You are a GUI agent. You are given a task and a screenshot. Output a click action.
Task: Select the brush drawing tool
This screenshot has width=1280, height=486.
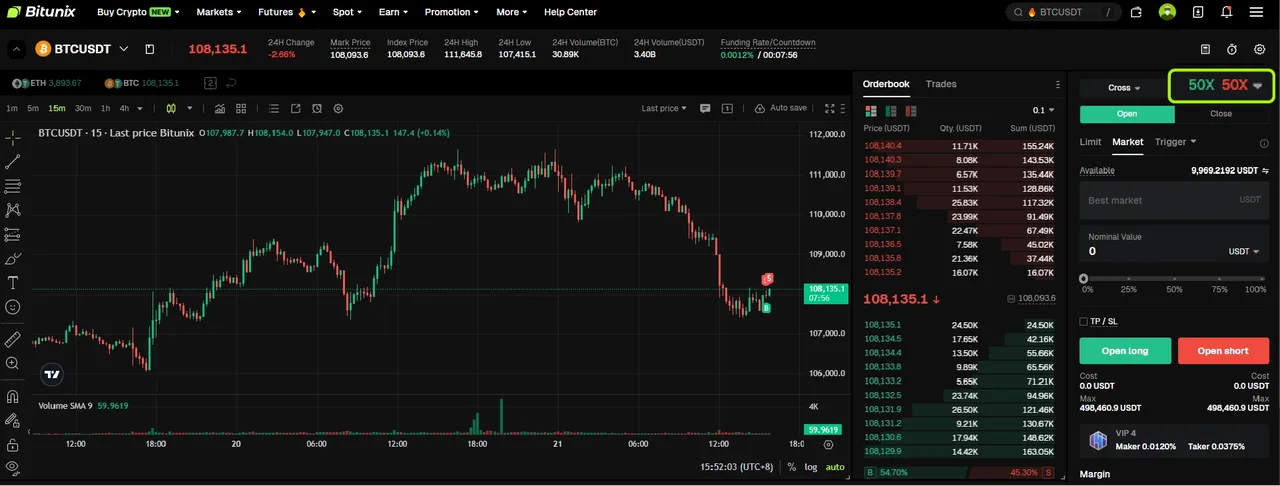click(13, 259)
